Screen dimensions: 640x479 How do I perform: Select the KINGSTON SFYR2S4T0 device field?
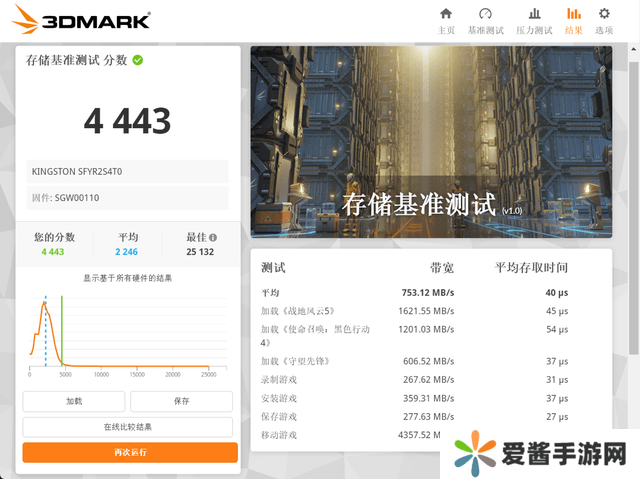128,171
